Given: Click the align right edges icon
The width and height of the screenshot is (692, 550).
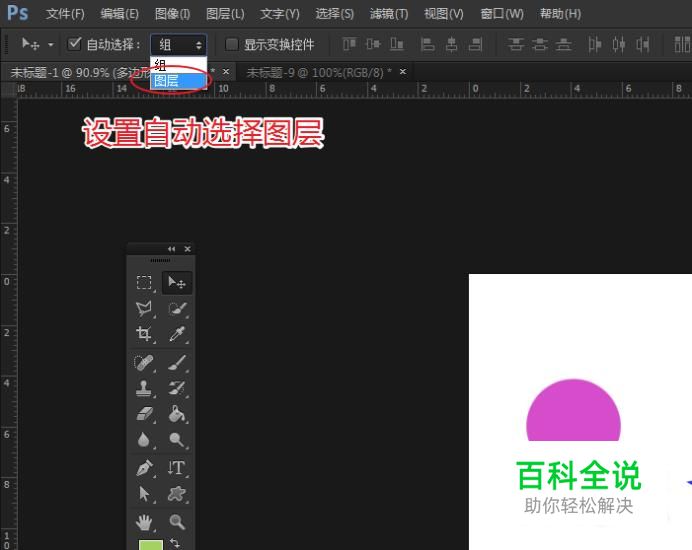Looking at the screenshot, I should pos(475,44).
